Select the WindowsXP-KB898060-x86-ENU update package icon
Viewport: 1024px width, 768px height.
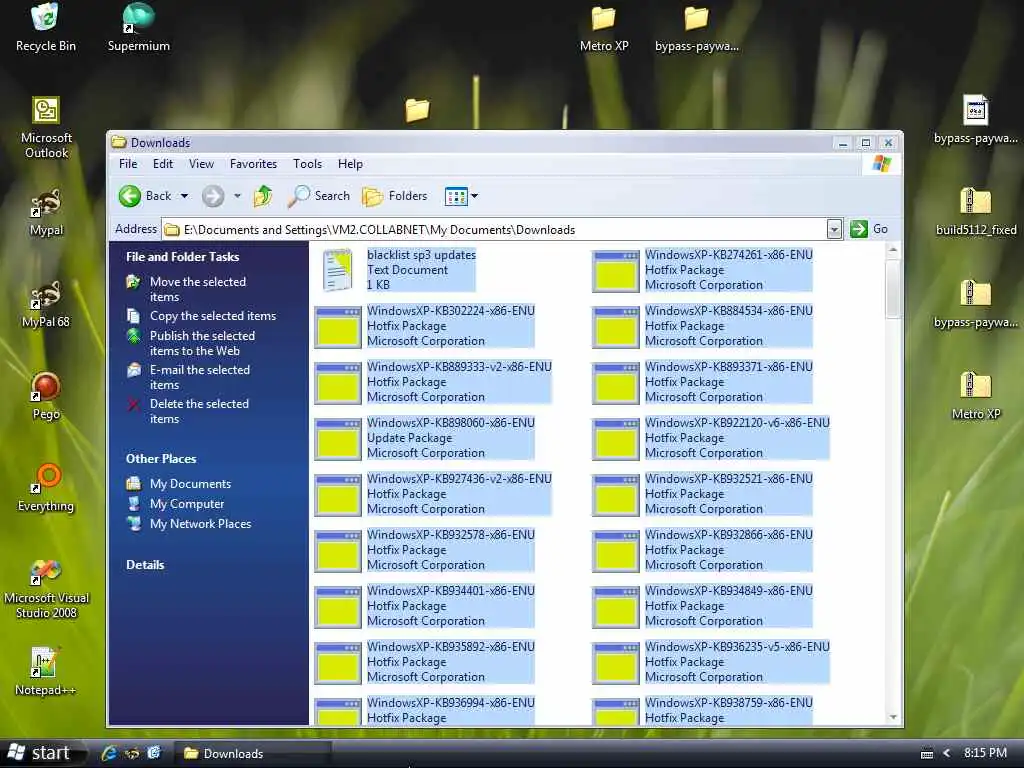pyautogui.click(x=338, y=440)
